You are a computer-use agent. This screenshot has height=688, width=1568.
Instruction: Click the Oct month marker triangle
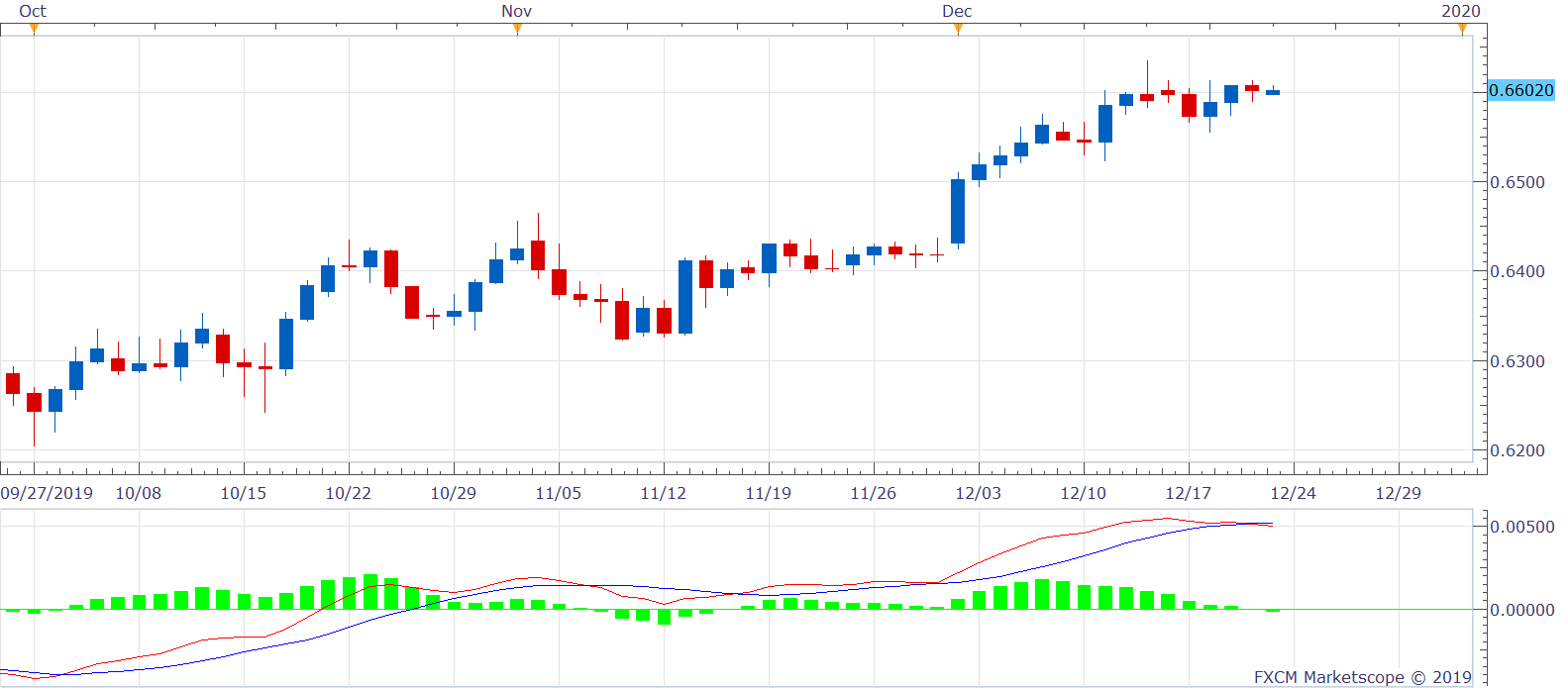(x=34, y=29)
